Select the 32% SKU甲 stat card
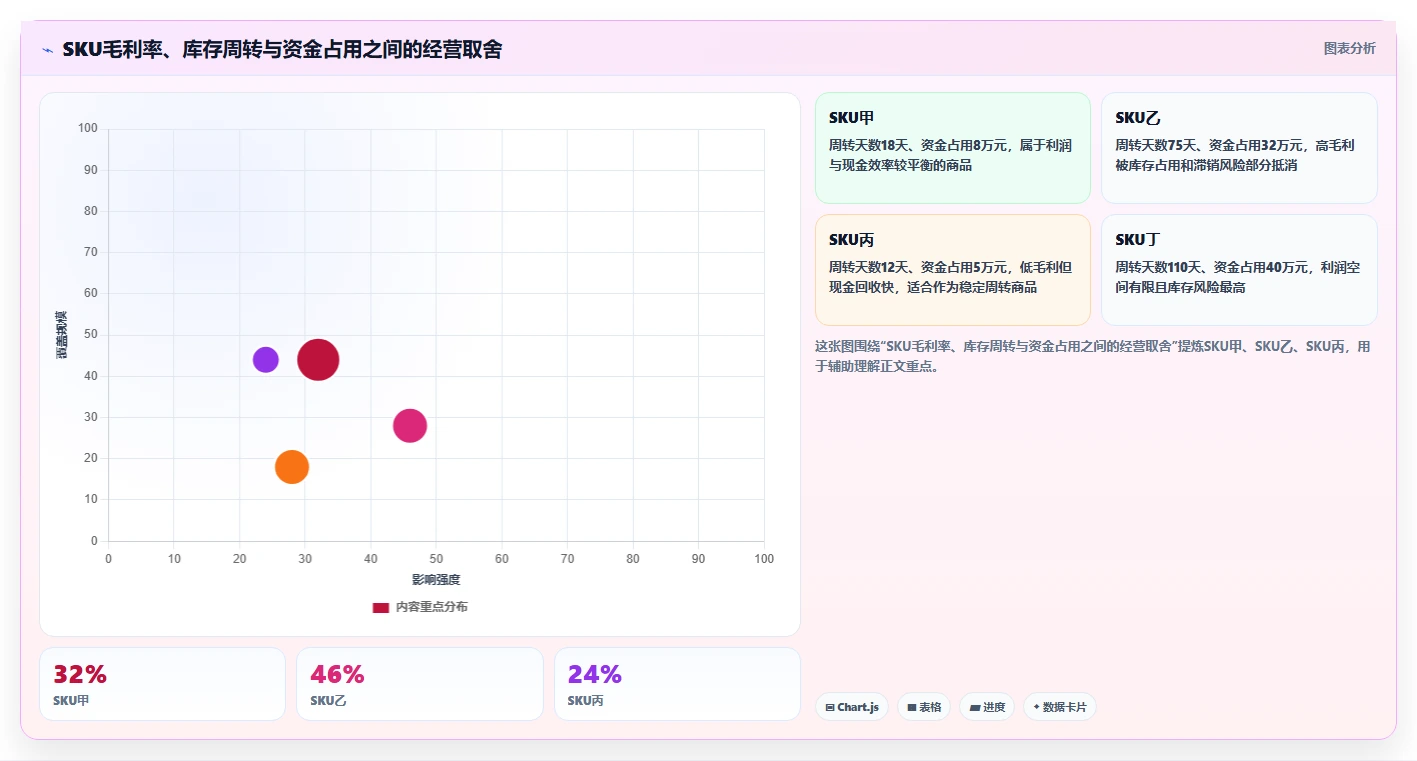Image resolution: width=1417 pixels, height=761 pixels. [162, 684]
